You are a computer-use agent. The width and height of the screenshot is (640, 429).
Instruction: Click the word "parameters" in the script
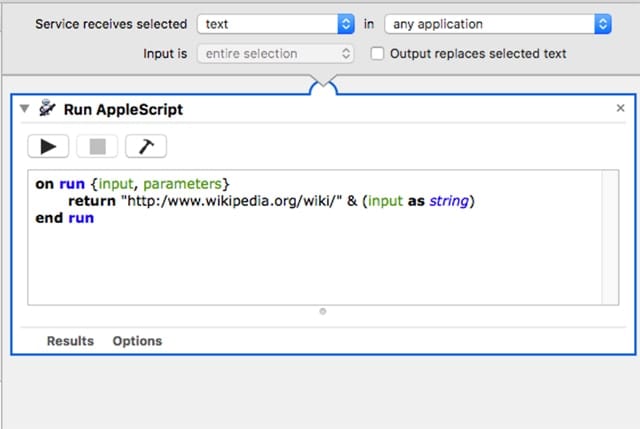(x=188, y=184)
